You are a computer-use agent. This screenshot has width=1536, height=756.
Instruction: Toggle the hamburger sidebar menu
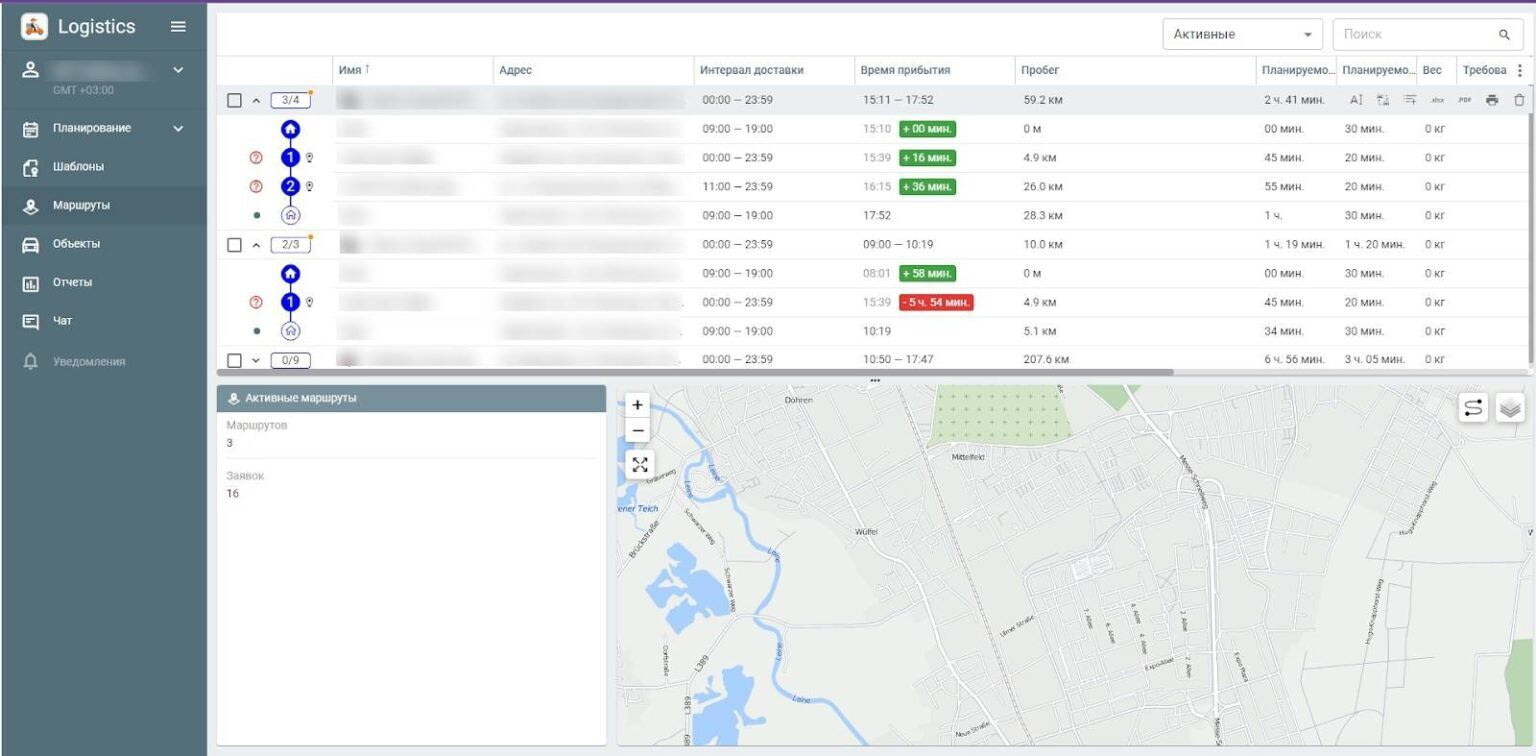tap(178, 27)
